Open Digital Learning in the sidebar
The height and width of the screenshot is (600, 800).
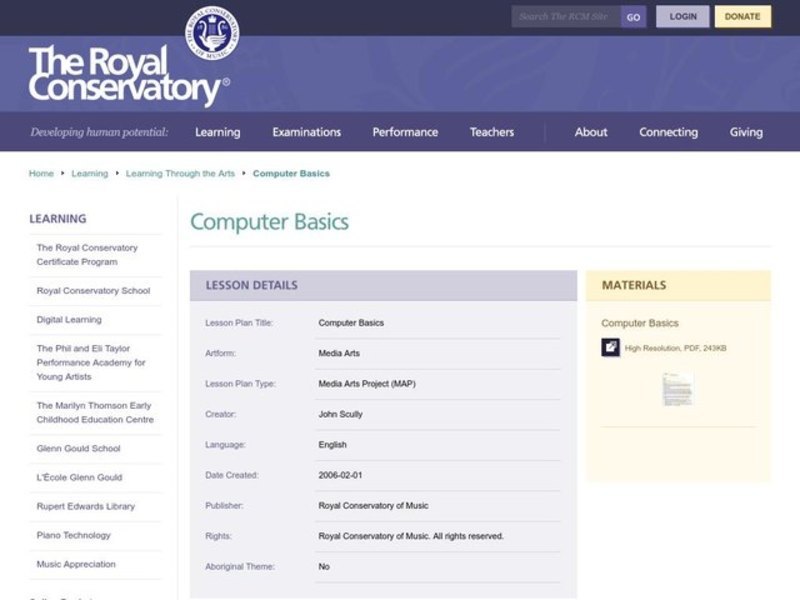click(x=68, y=319)
